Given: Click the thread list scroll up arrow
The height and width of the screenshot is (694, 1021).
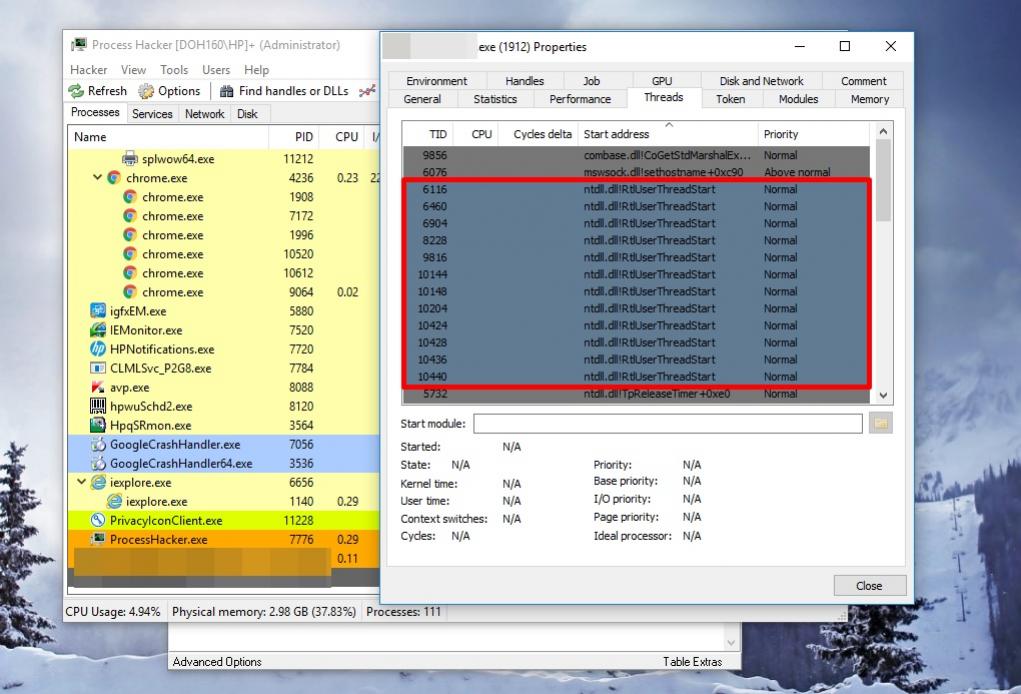Looking at the screenshot, I should click(x=883, y=132).
